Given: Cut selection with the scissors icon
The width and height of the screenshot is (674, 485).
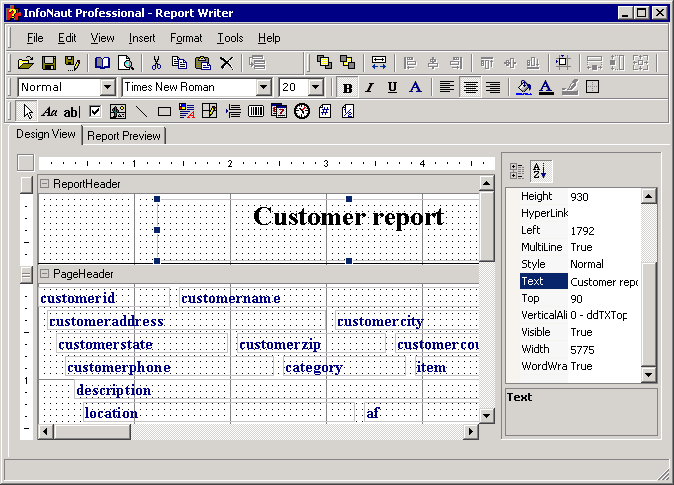Looking at the screenshot, I should point(156,63).
